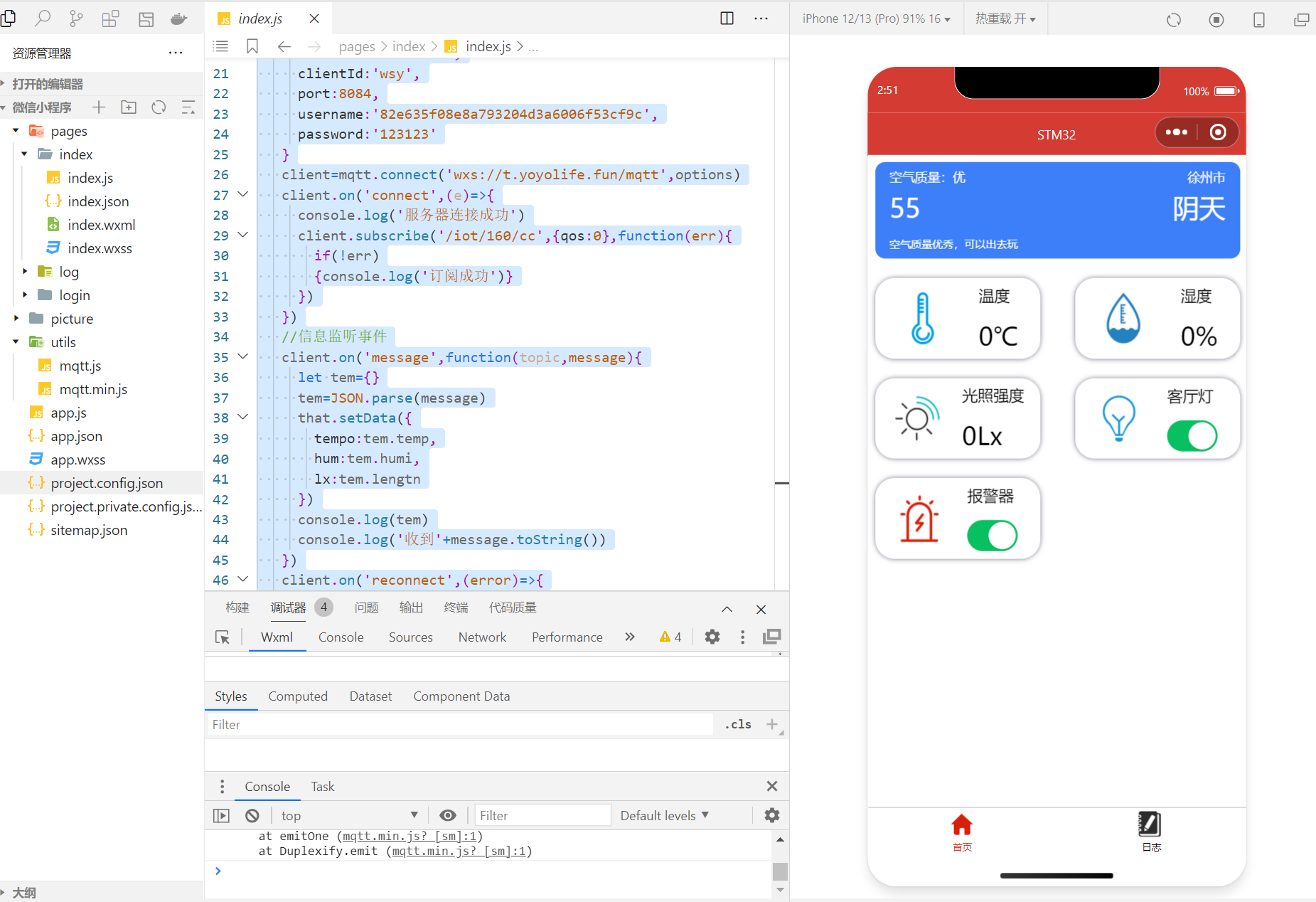Click the dock side devtools icon
Screen dimensions: 1316x902
click(772, 637)
